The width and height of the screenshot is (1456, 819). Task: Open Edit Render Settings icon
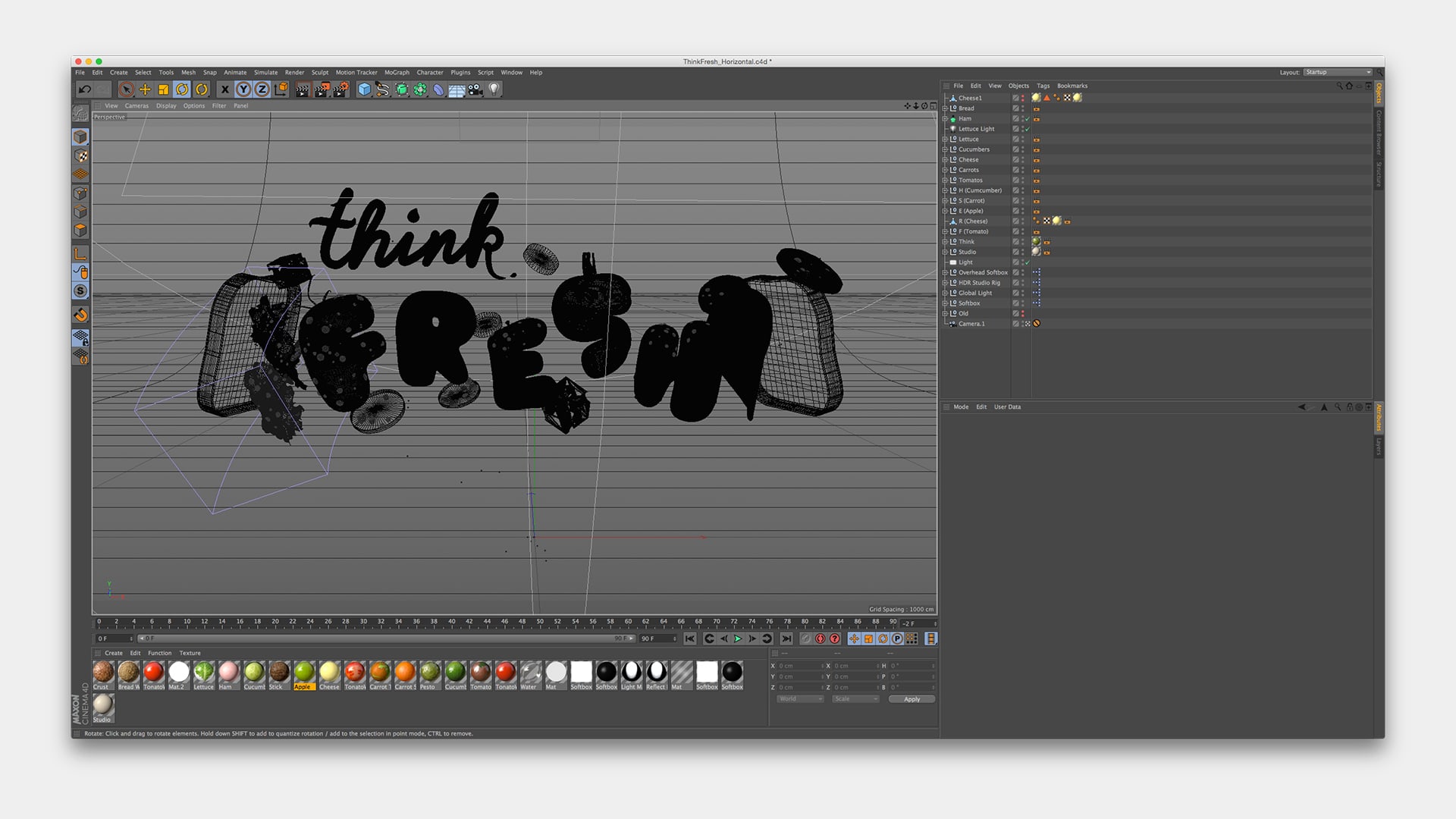340,89
